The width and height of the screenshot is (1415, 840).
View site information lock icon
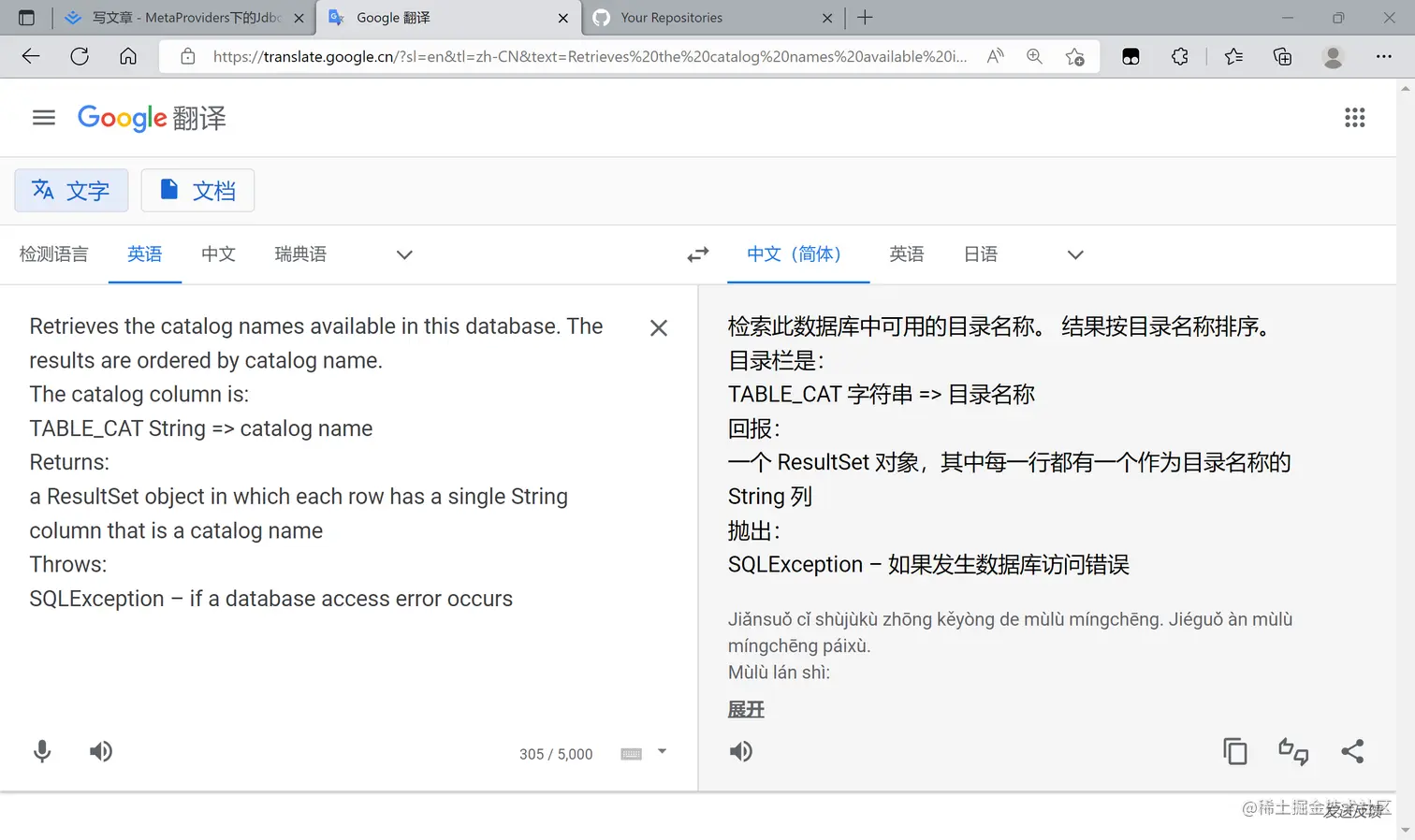pos(188,56)
